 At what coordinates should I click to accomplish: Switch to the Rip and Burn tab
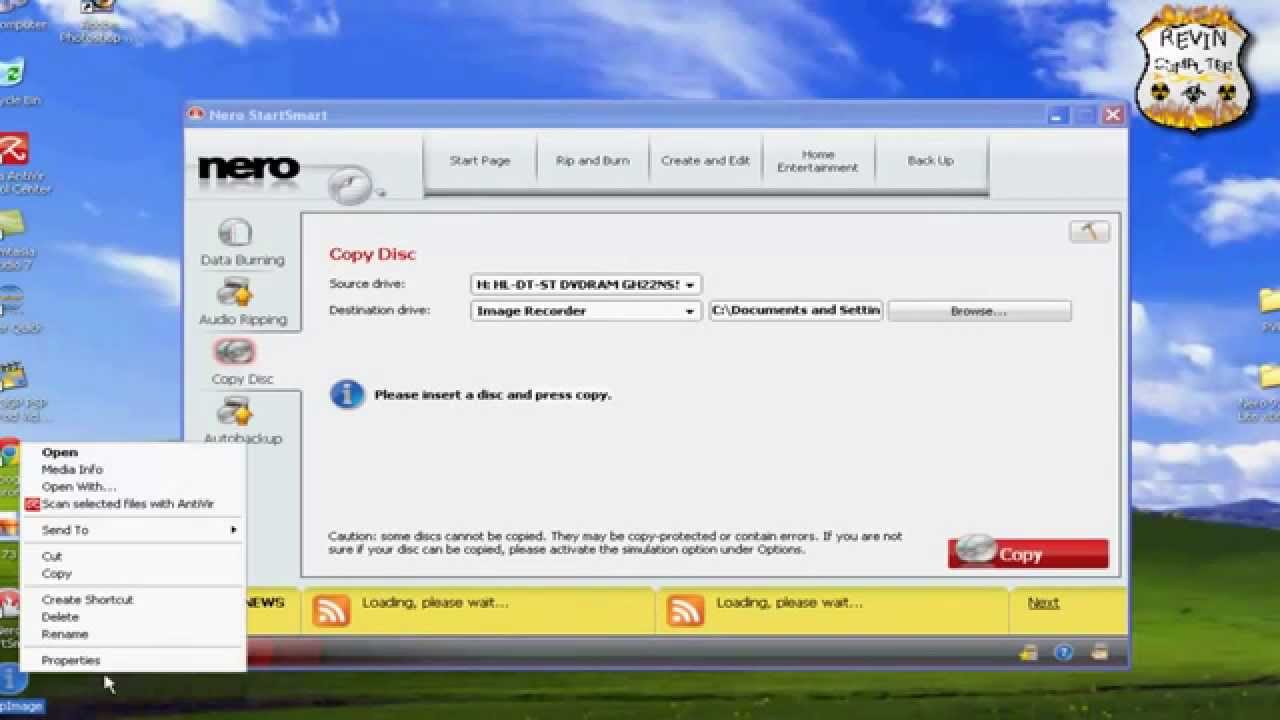click(x=593, y=161)
